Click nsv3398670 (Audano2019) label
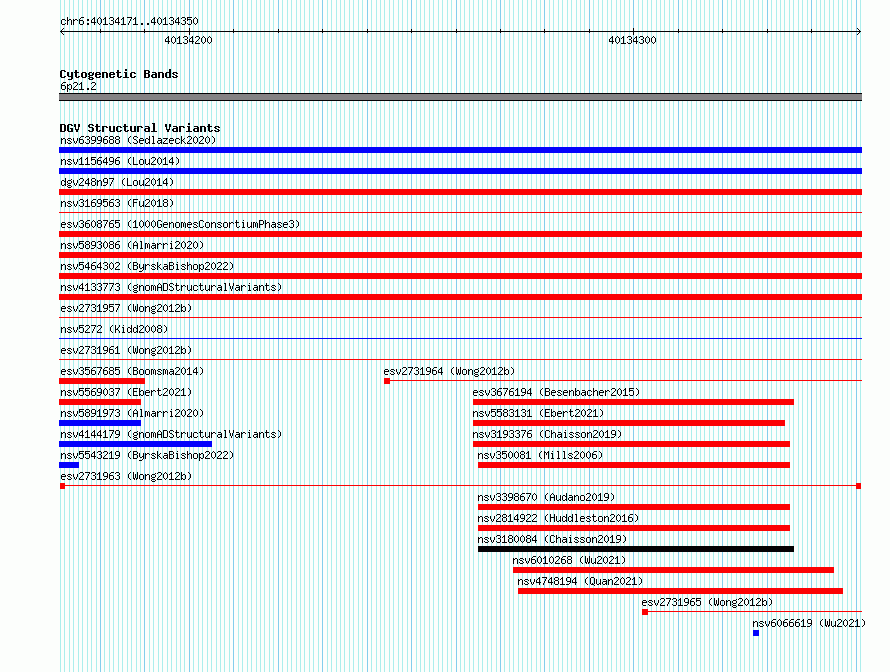Screen dimensions: 890x672 tap(546, 497)
